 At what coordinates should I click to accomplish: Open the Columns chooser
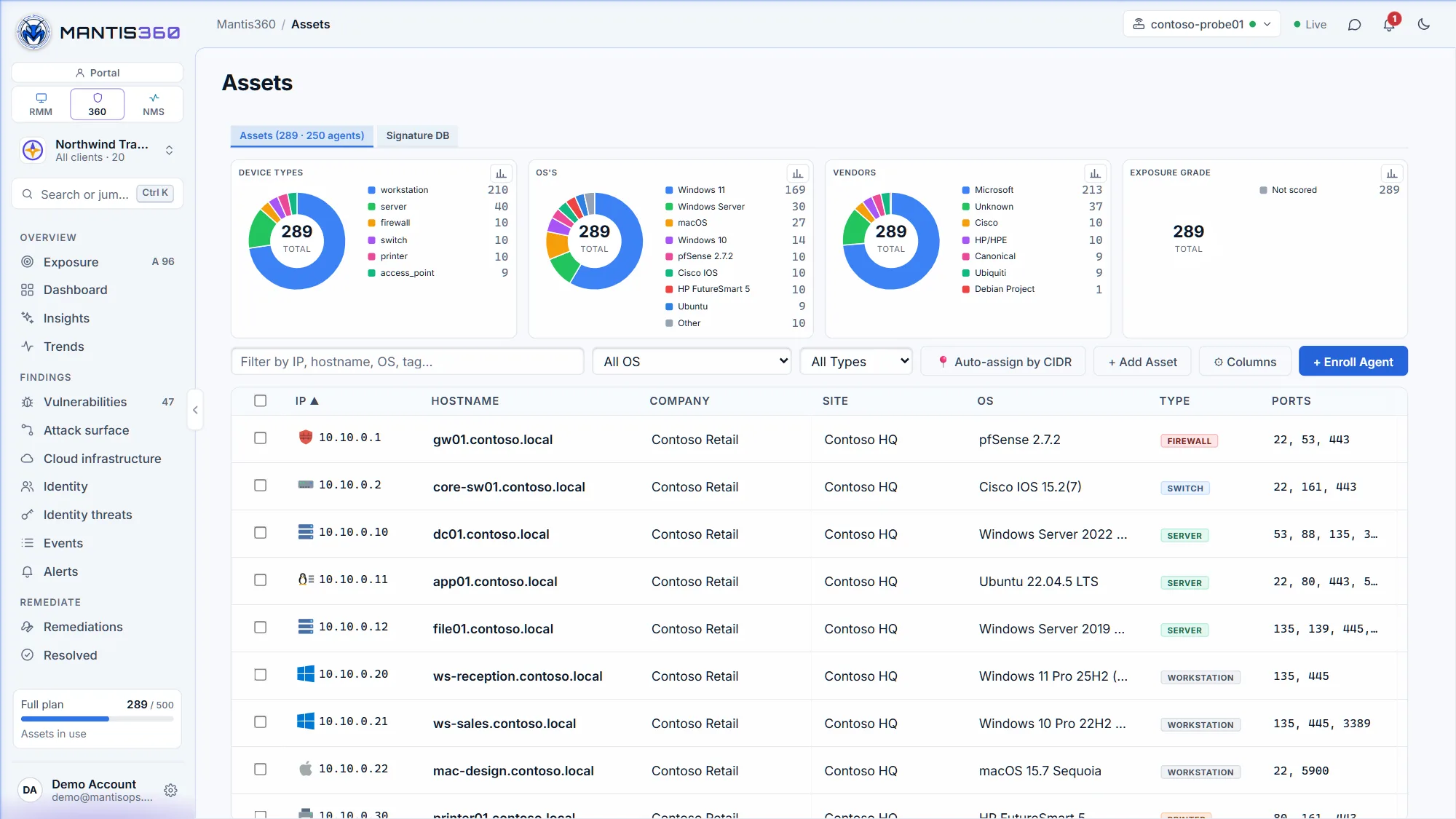[1245, 361]
